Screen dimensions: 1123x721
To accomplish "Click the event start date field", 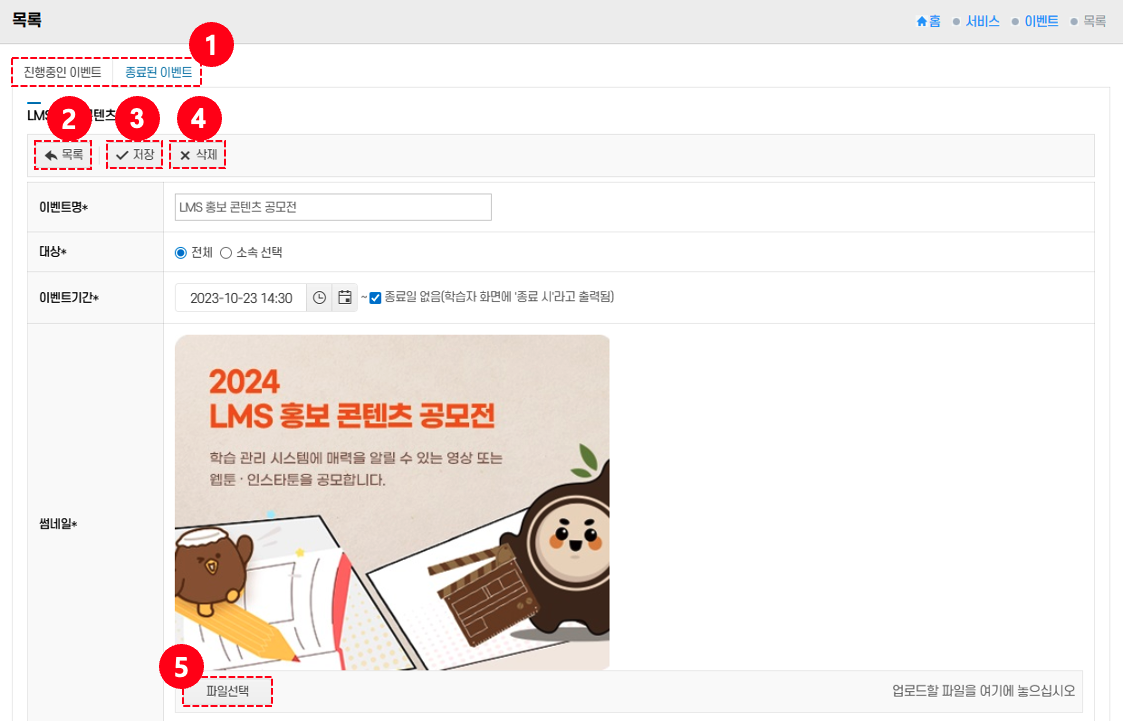I will [x=241, y=298].
